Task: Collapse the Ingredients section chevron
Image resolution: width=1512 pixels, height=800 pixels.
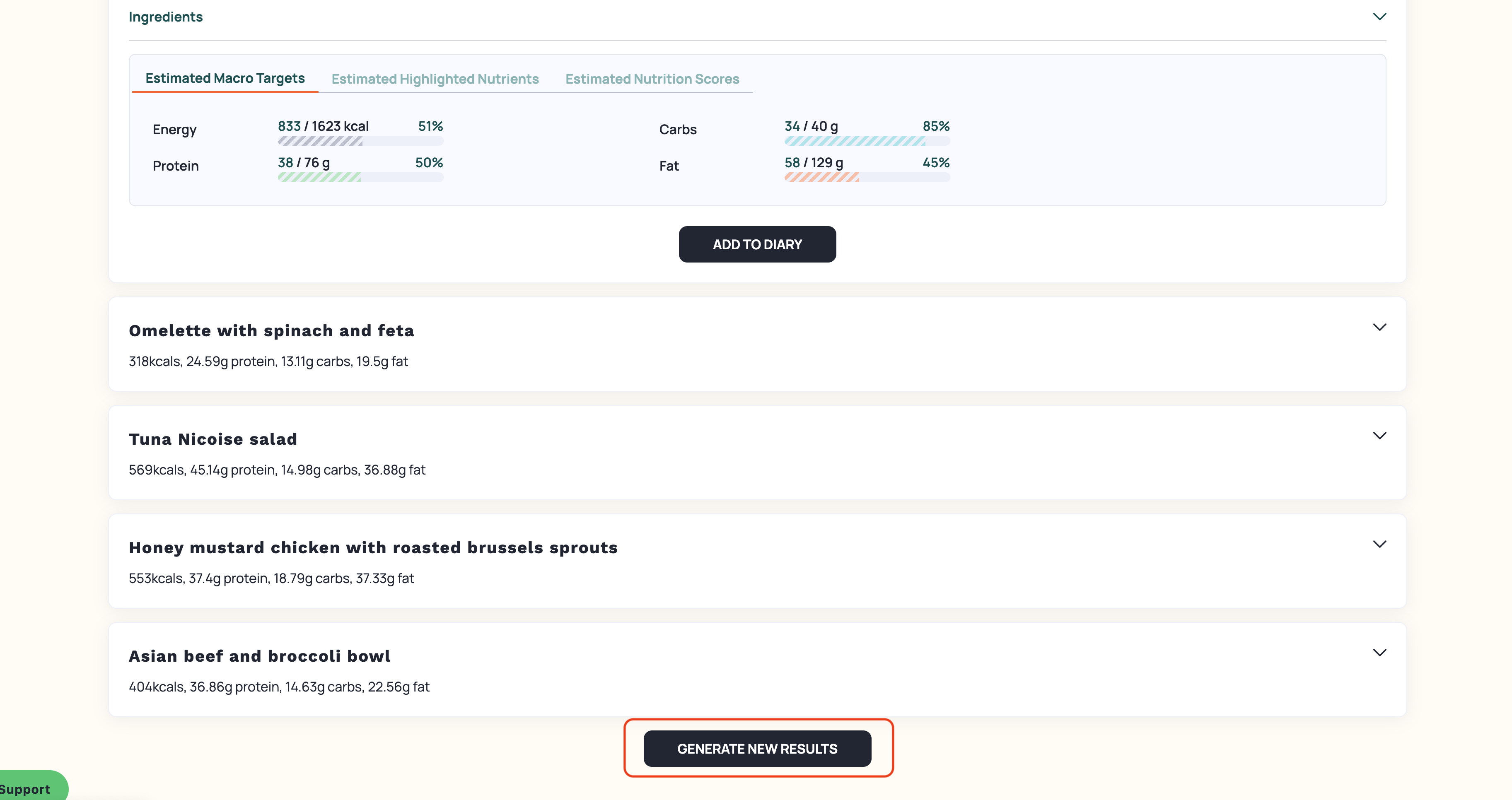Action: pos(1379,17)
